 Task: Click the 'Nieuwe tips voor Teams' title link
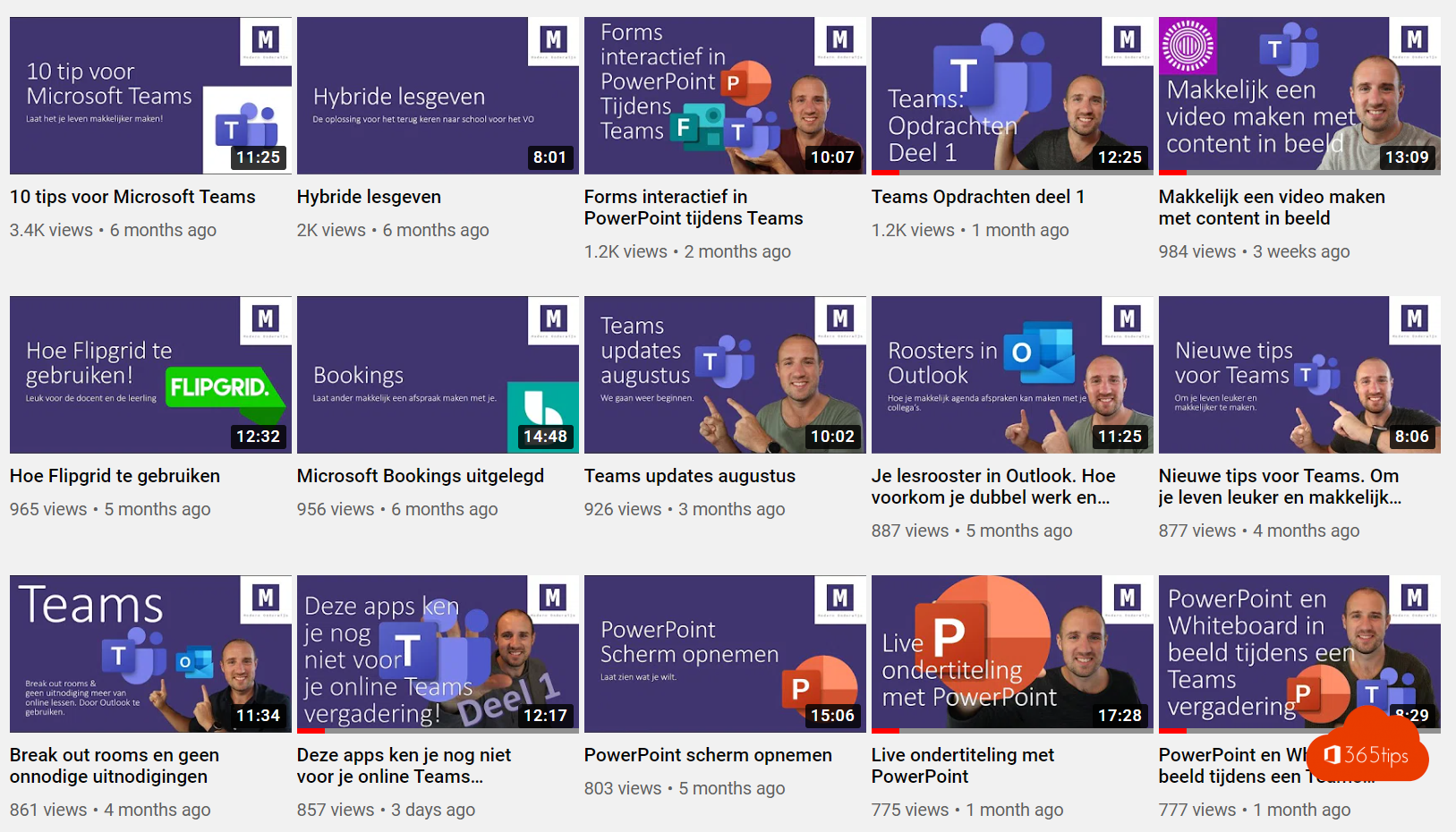(1280, 487)
